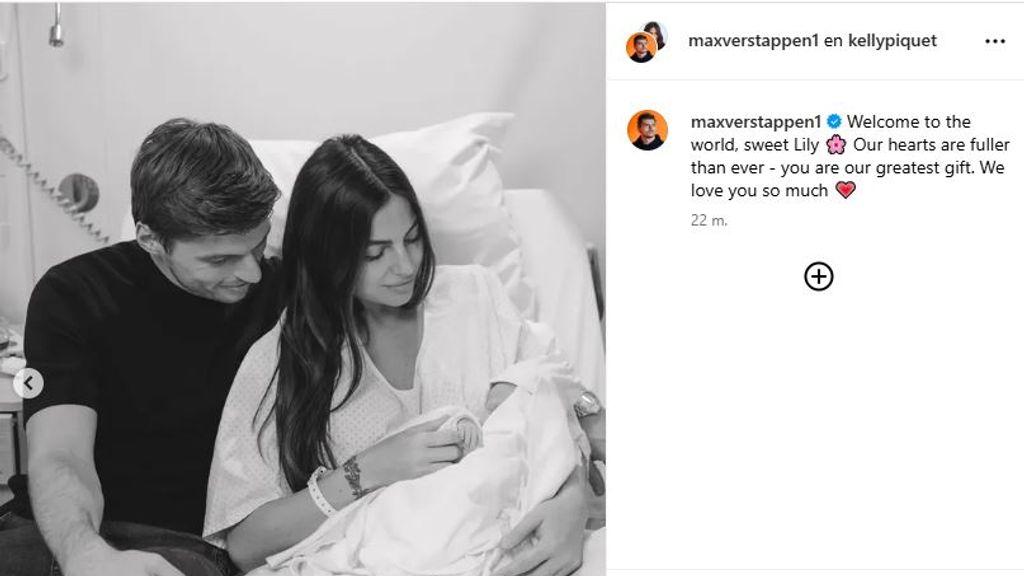Image resolution: width=1024 pixels, height=576 pixels.
Task: Click the woman's wrist tattoo in photo
Action: (353, 476)
